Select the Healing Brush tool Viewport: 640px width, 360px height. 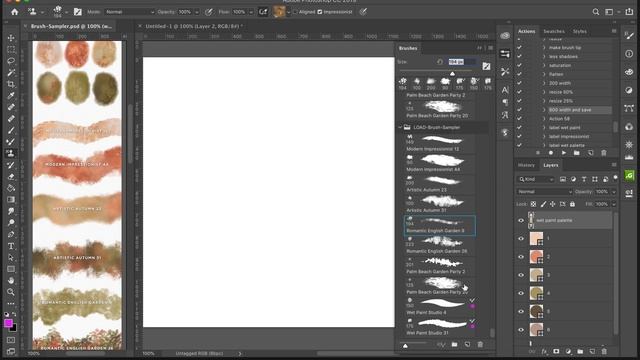coord(11,107)
